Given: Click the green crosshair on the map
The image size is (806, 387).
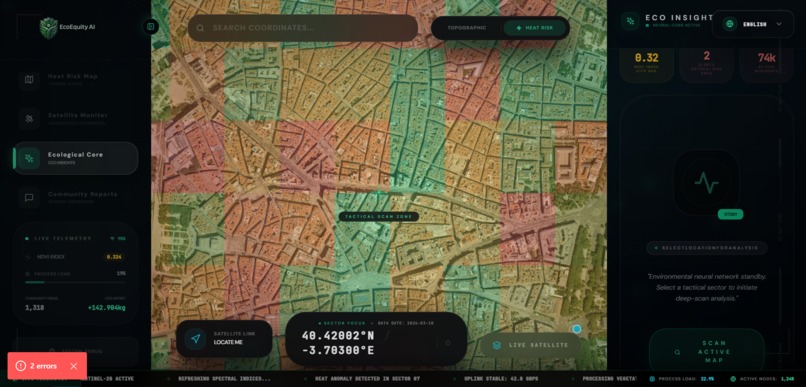Looking at the screenshot, I should tap(379, 193).
